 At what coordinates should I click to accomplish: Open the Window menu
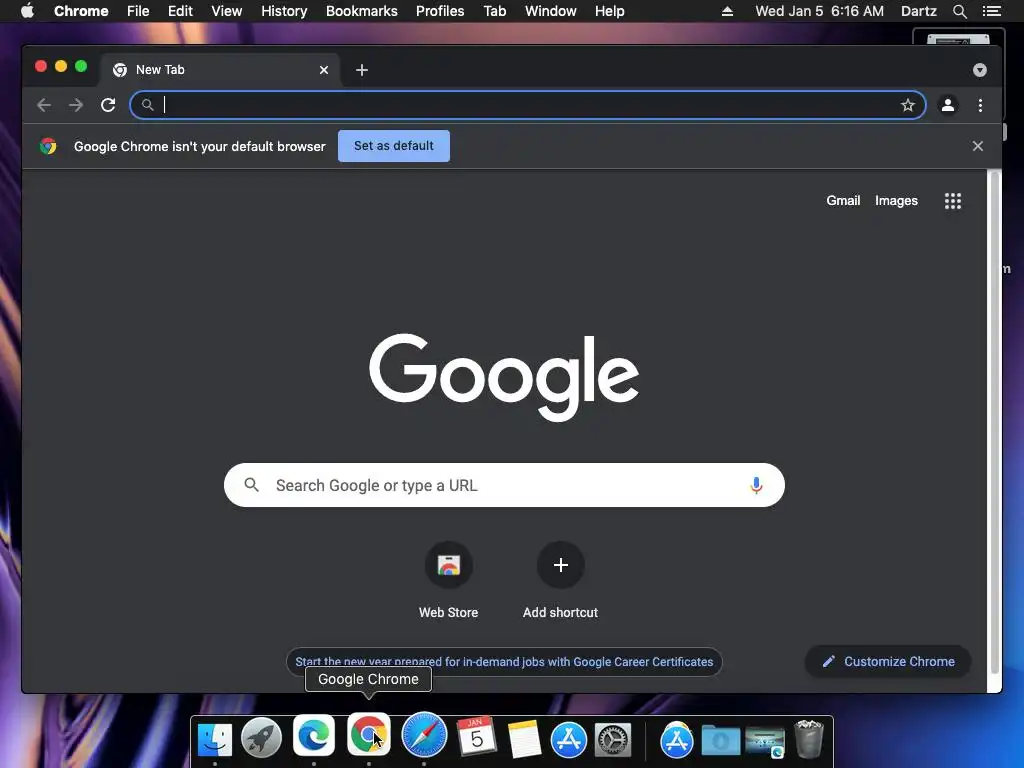551,11
